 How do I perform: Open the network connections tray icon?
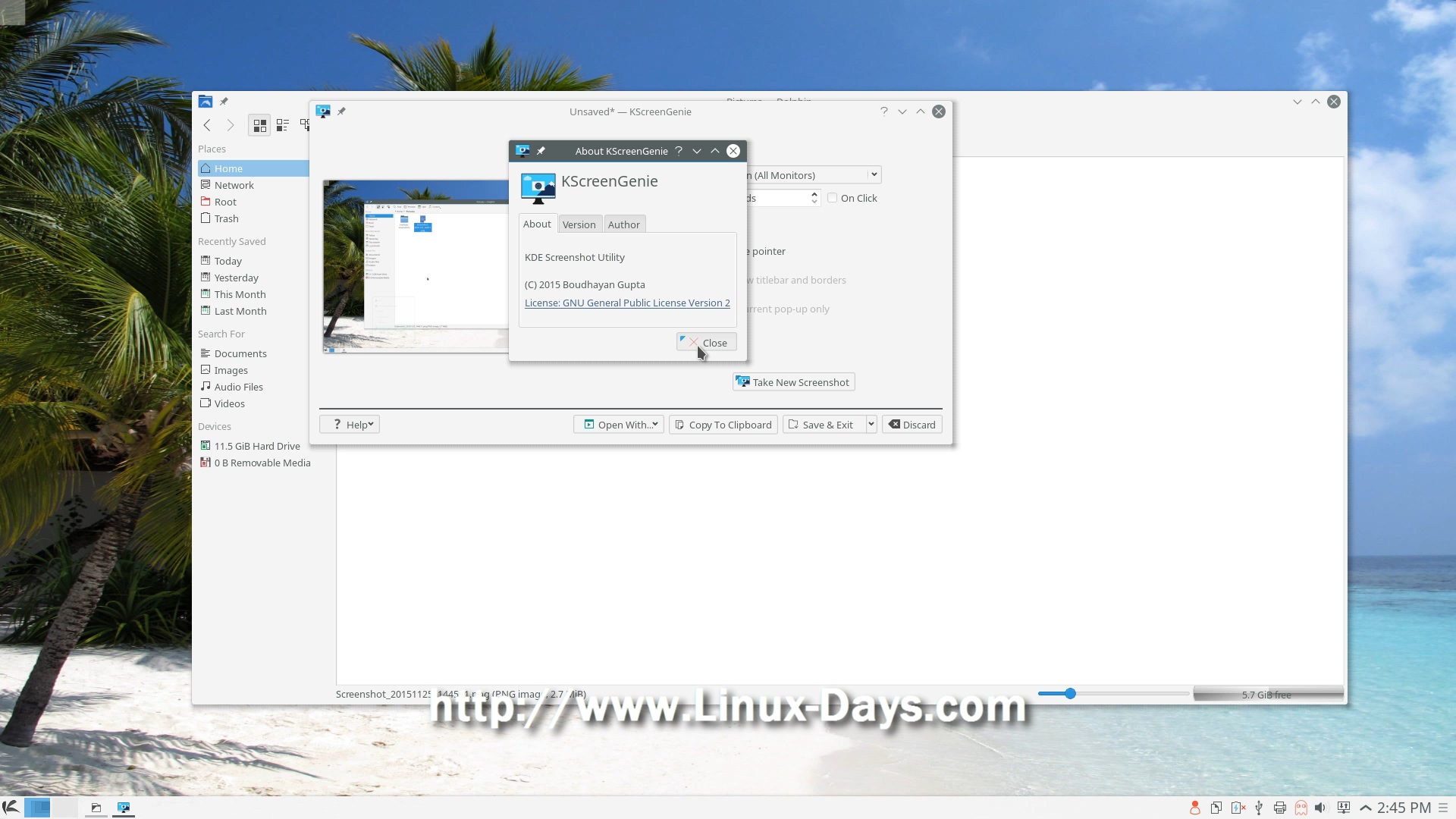pyautogui.click(x=1344, y=808)
